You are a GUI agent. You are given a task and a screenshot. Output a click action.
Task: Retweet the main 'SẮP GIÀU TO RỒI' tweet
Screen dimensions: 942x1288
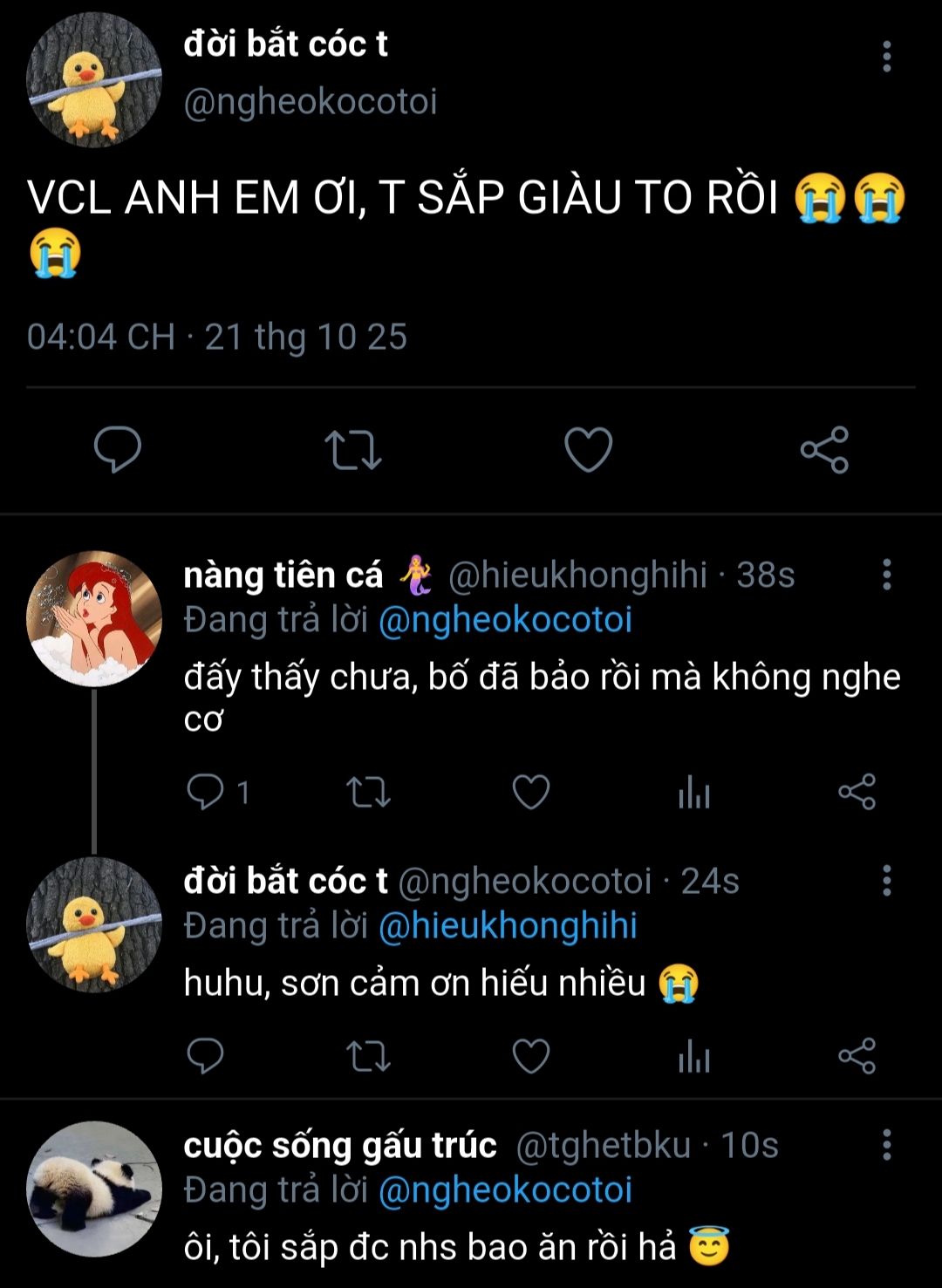pyautogui.click(x=353, y=449)
